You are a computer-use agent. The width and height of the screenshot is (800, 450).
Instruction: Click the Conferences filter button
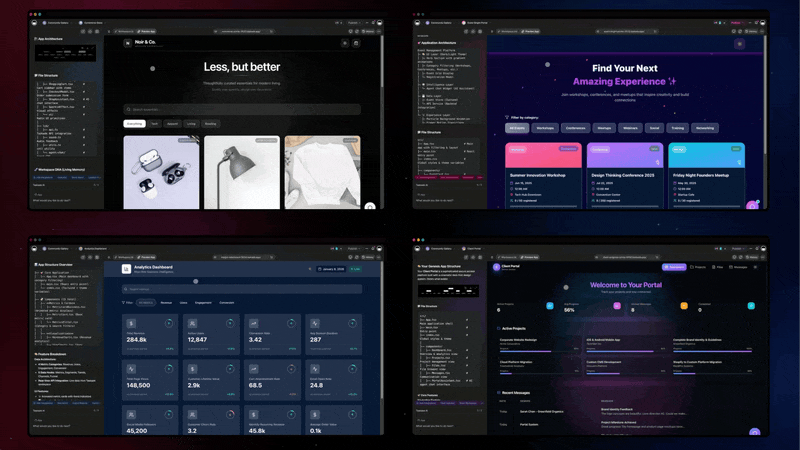[575, 128]
